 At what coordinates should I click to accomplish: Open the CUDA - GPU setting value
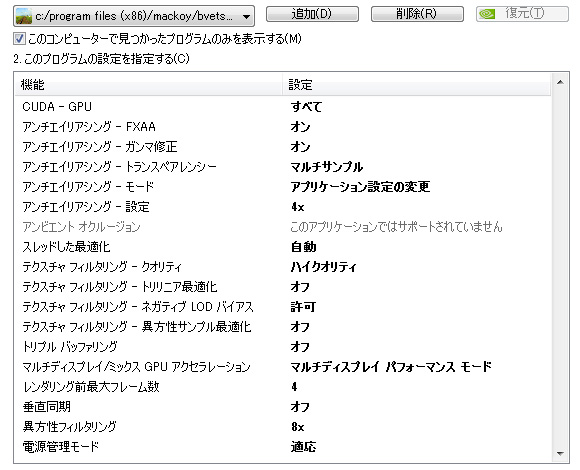click(x=306, y=106)
